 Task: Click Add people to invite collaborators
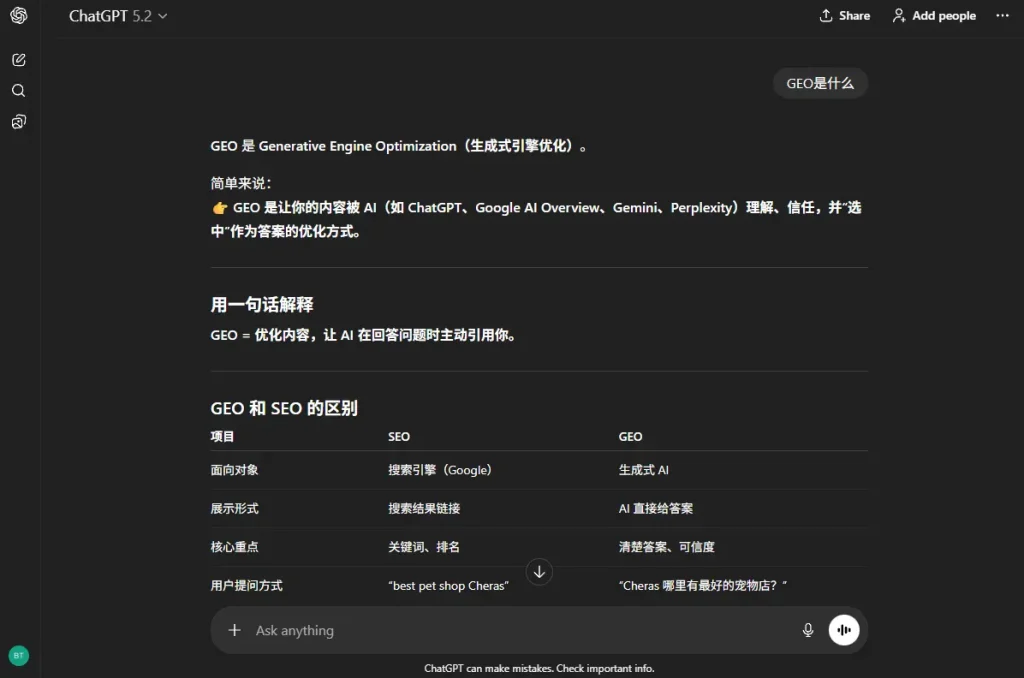(x=933, y=15)
